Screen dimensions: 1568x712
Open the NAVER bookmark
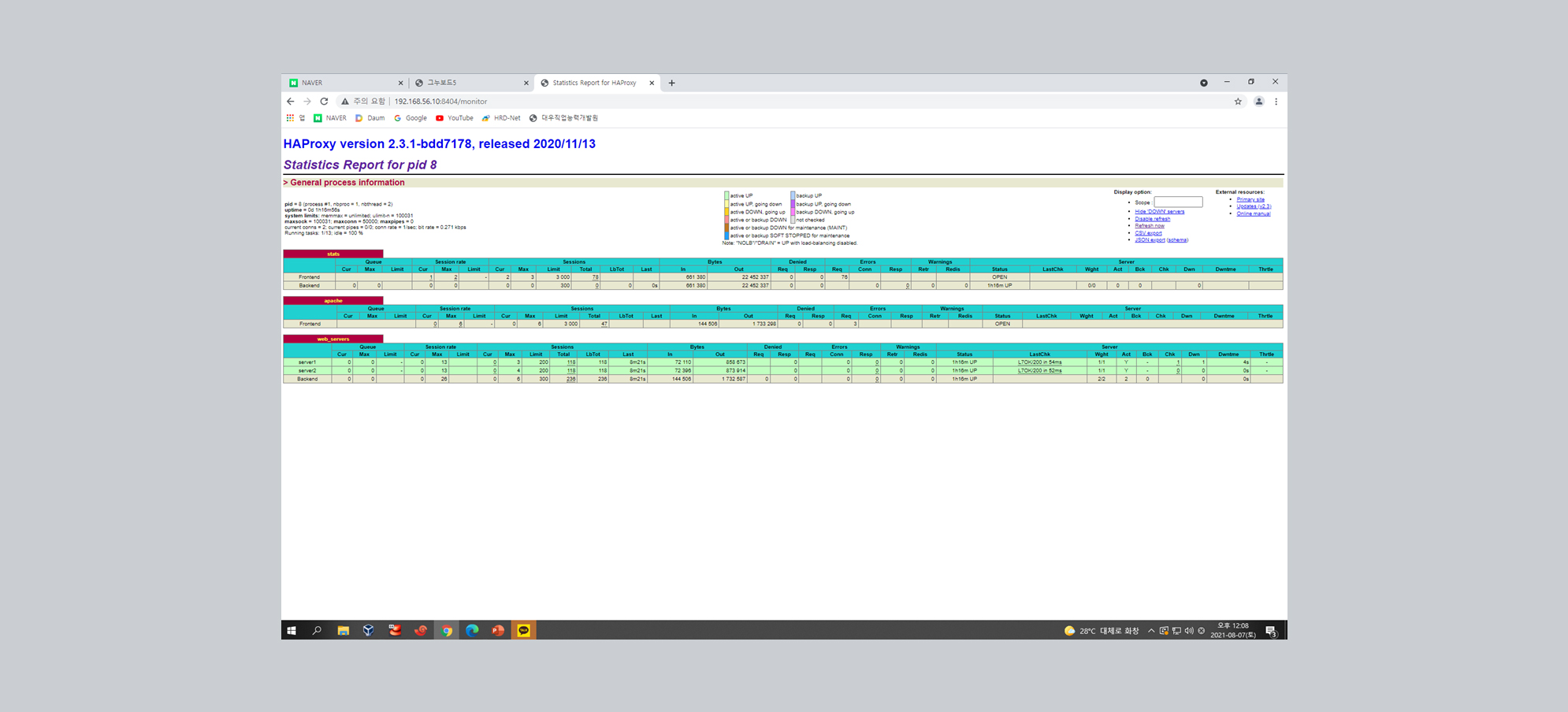tap(329, 118)
